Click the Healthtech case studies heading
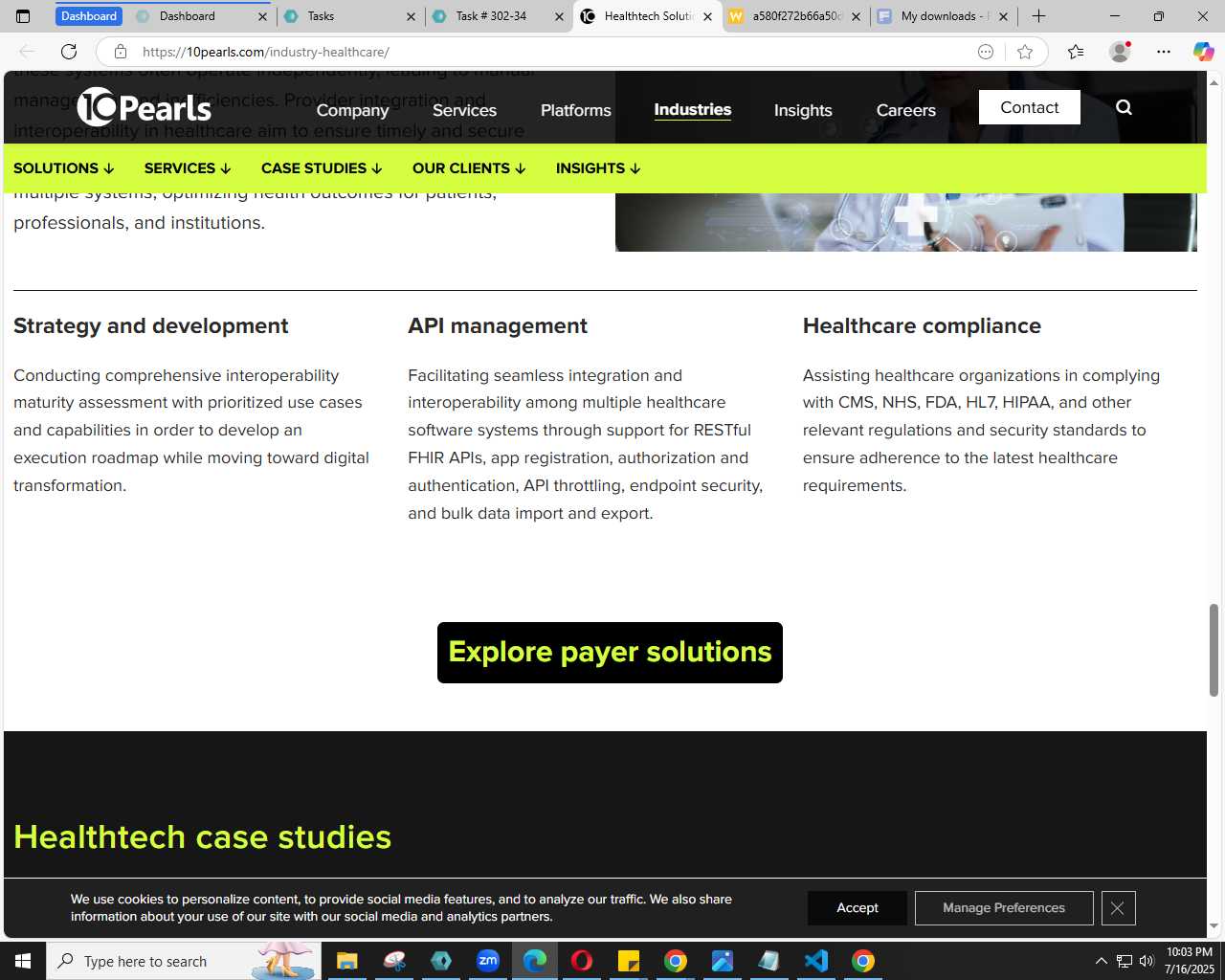The width and height of the screenshot is (1225, 980). tap(203, 837)
